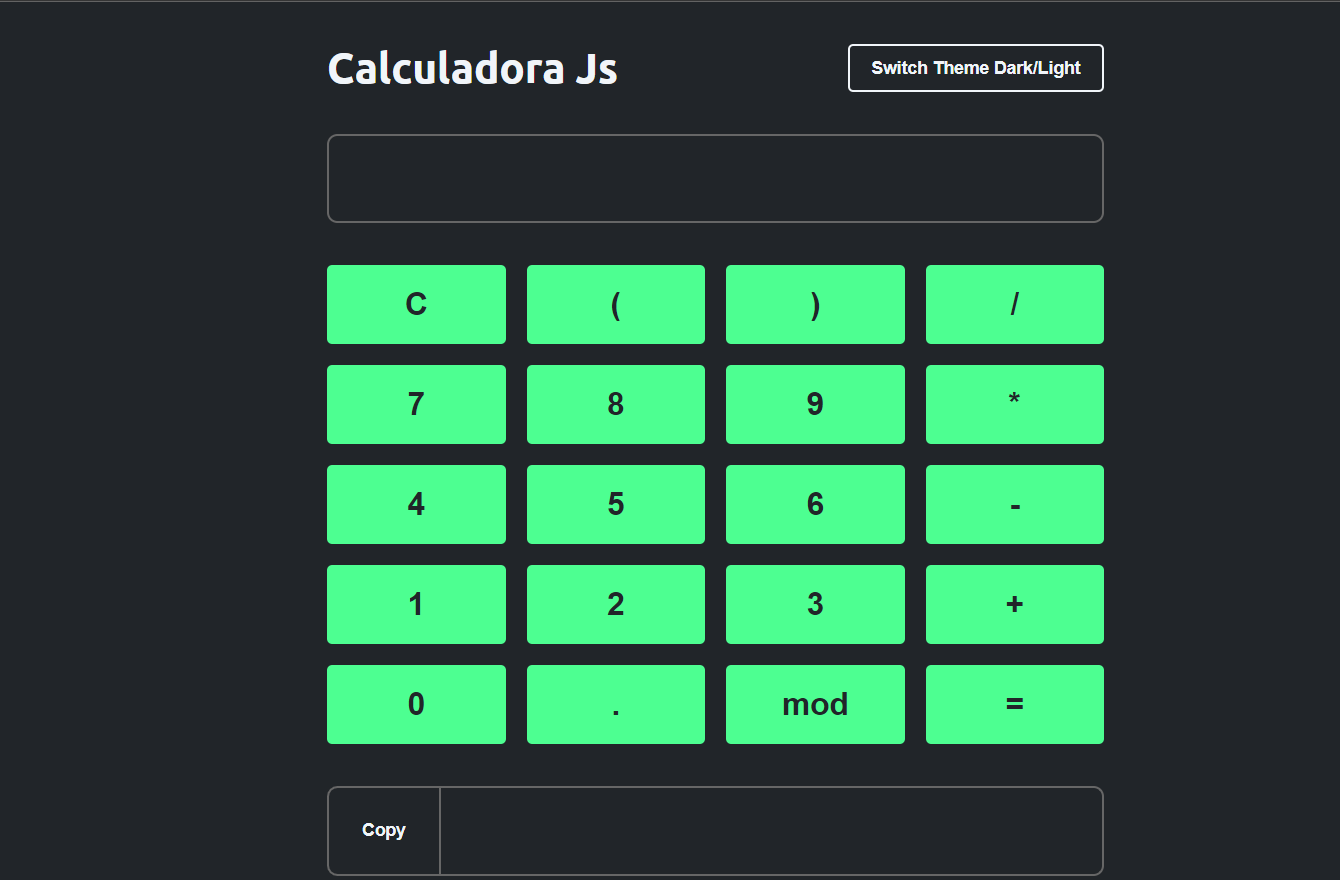Toggle the Dark/Light theme switch

click(x=975, y=68)
